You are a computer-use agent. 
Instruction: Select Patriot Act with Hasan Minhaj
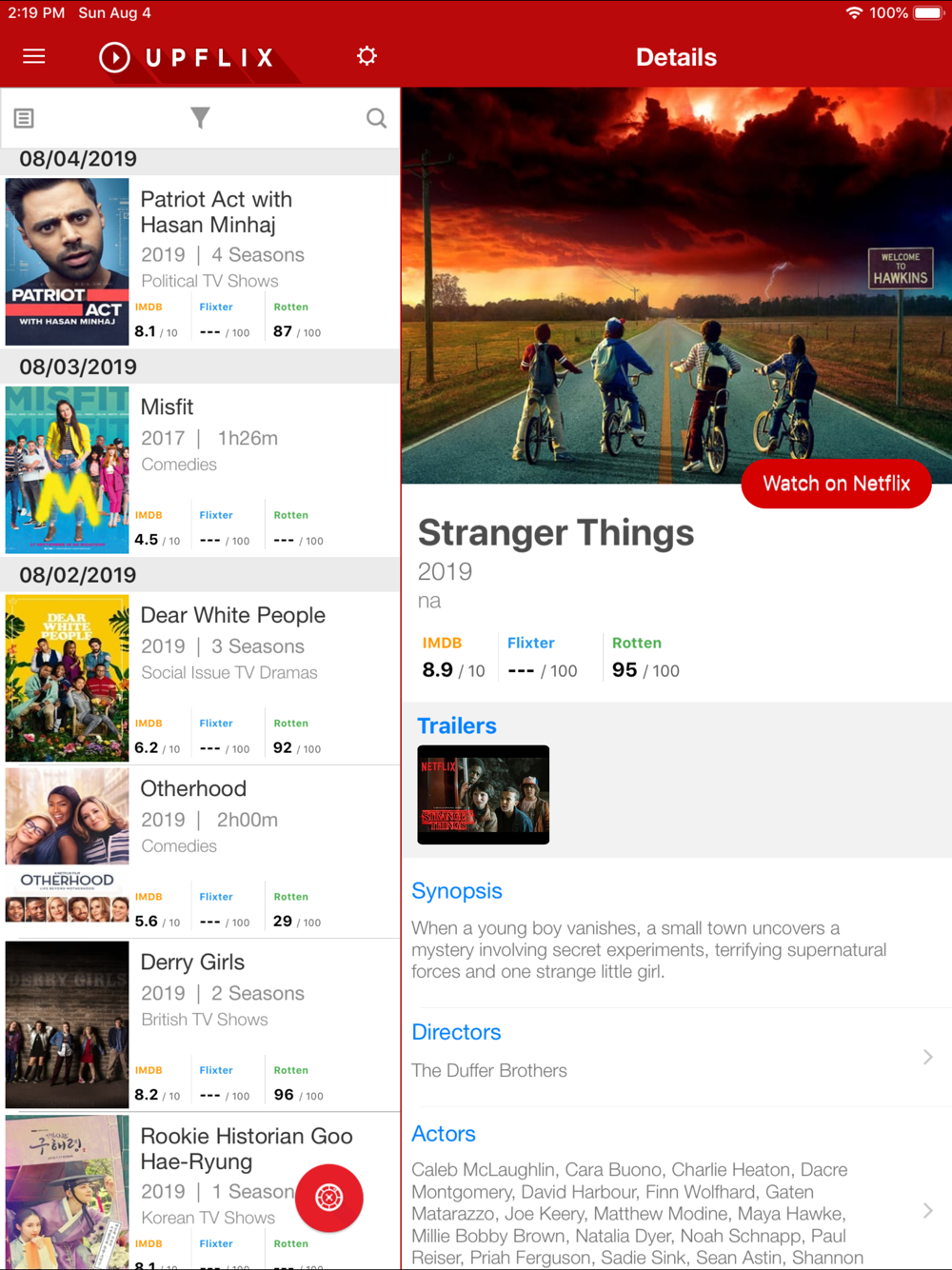click(201, 262)
